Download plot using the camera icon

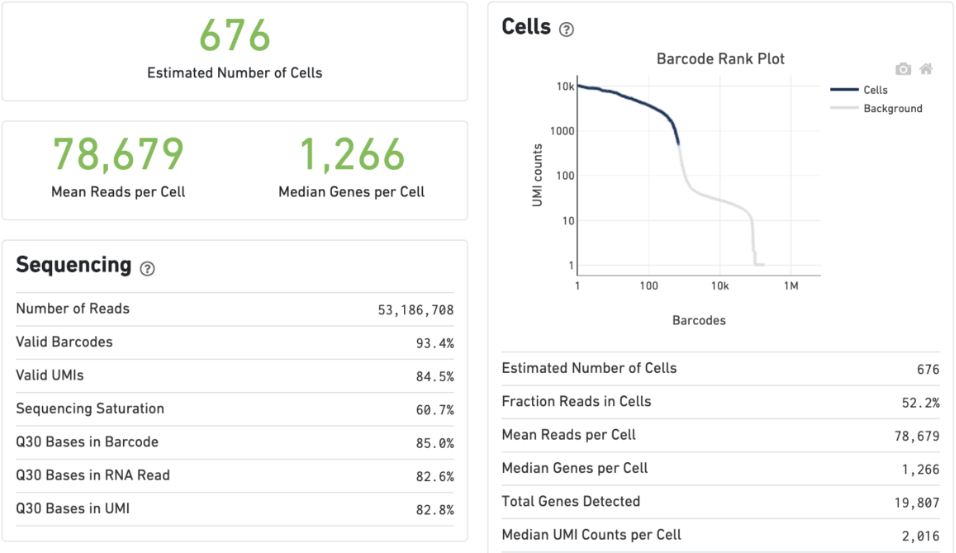coord(903,70)
